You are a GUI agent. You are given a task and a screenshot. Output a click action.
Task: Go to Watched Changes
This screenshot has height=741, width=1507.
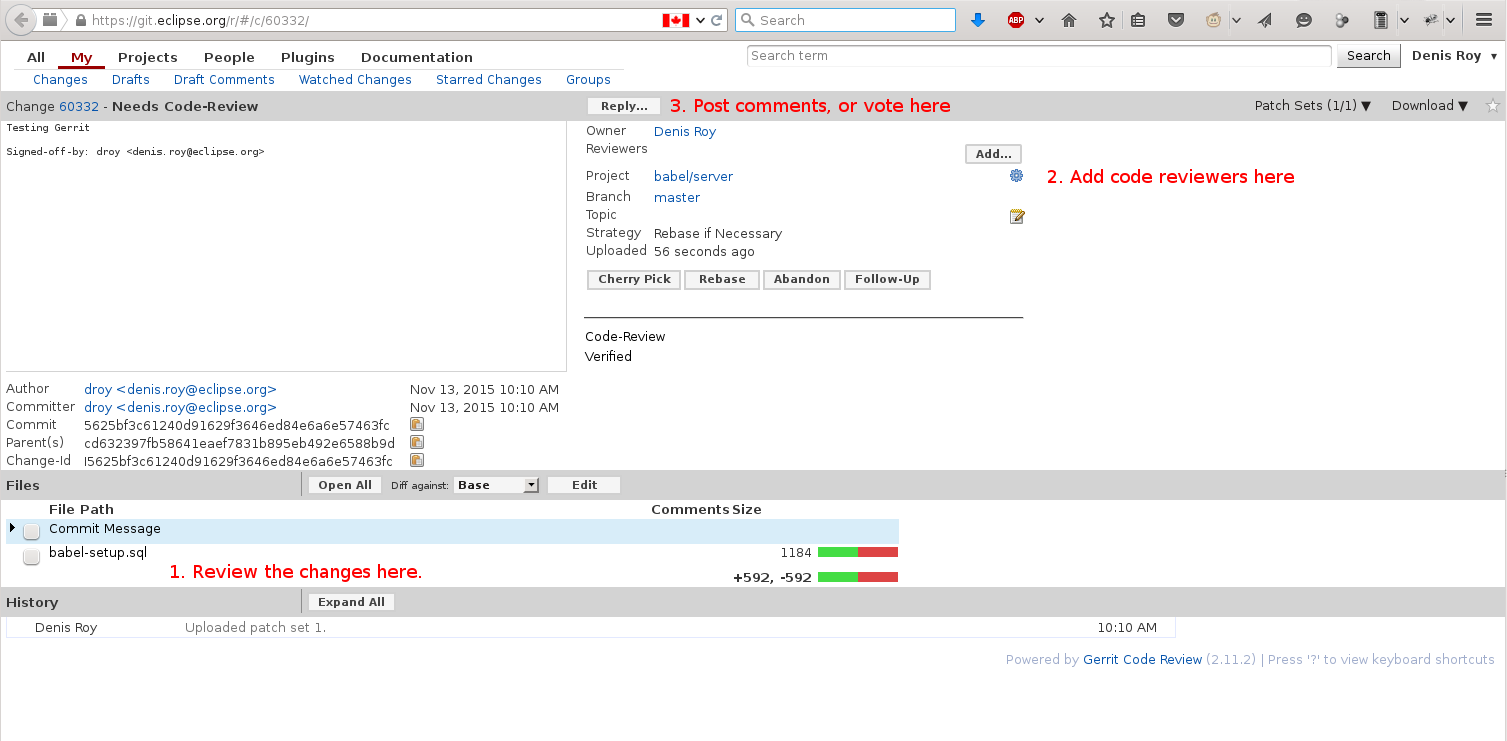[x=355, y=80]
